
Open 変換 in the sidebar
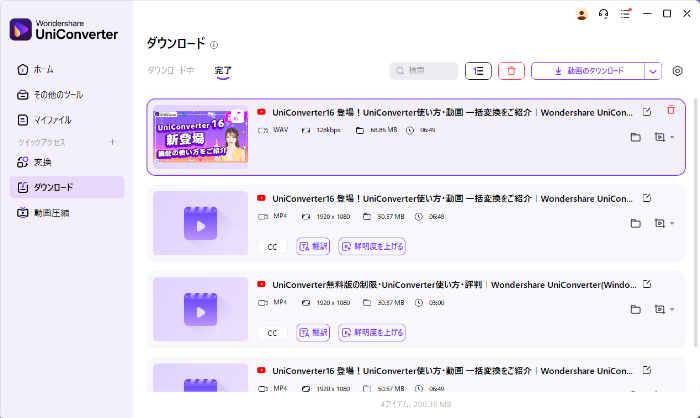tap(67, 162)
